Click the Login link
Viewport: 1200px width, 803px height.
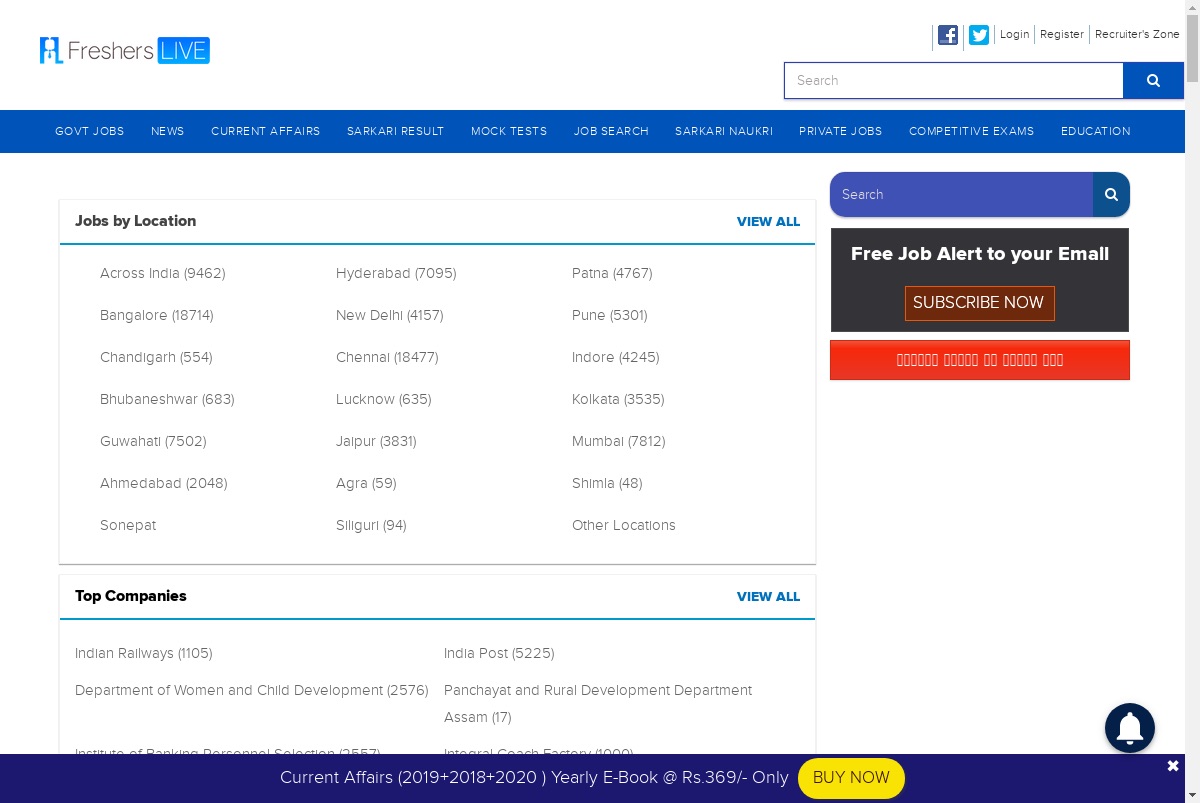[x=1014, y=34]
